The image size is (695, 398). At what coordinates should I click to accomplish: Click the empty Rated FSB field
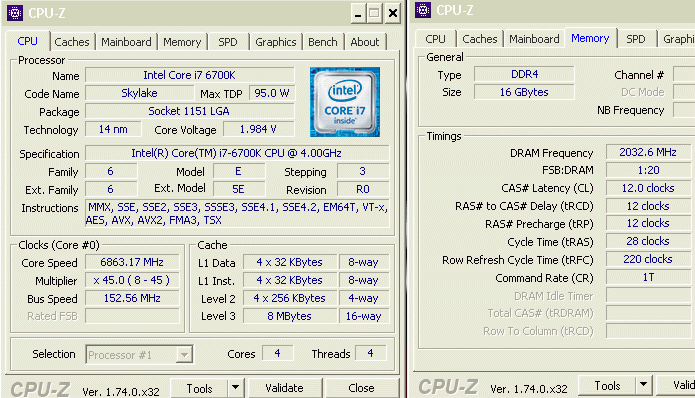[x=132, y=316]
